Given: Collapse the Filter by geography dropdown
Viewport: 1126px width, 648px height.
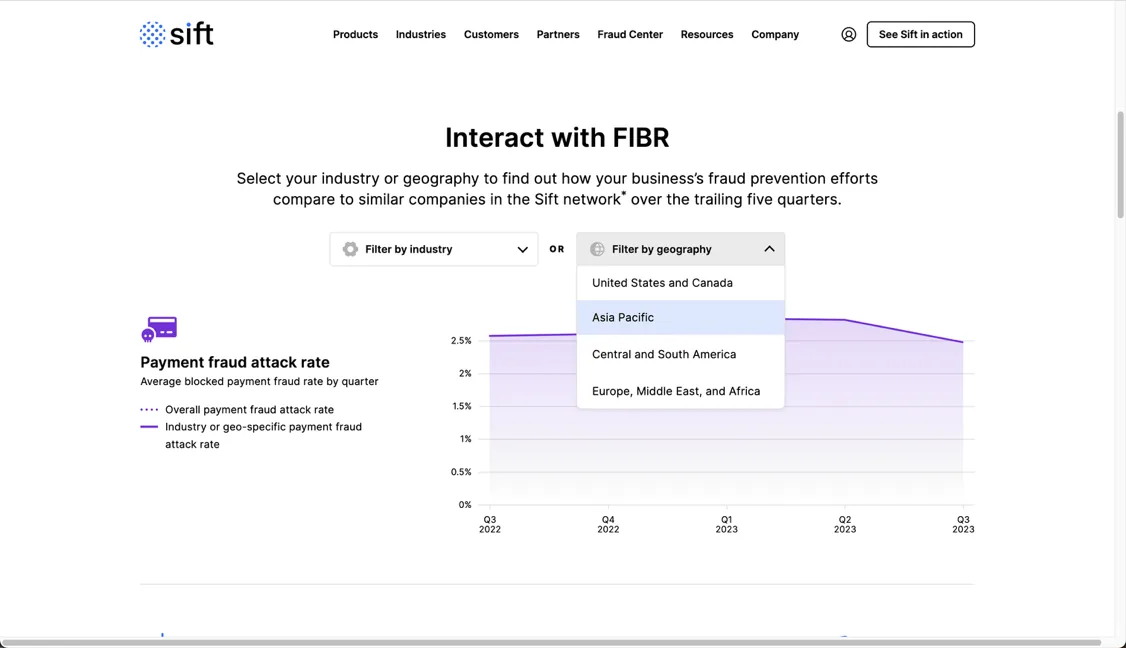Looking at the screenshot, I should [x=680, y=249].
